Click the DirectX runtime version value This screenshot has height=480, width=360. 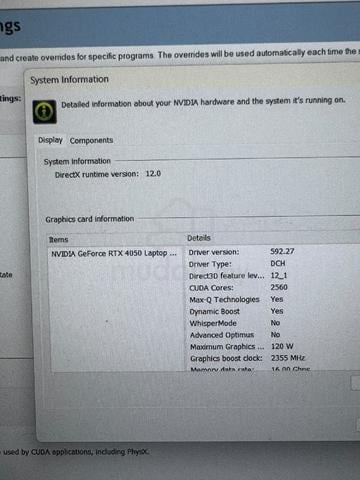(153, 174)
